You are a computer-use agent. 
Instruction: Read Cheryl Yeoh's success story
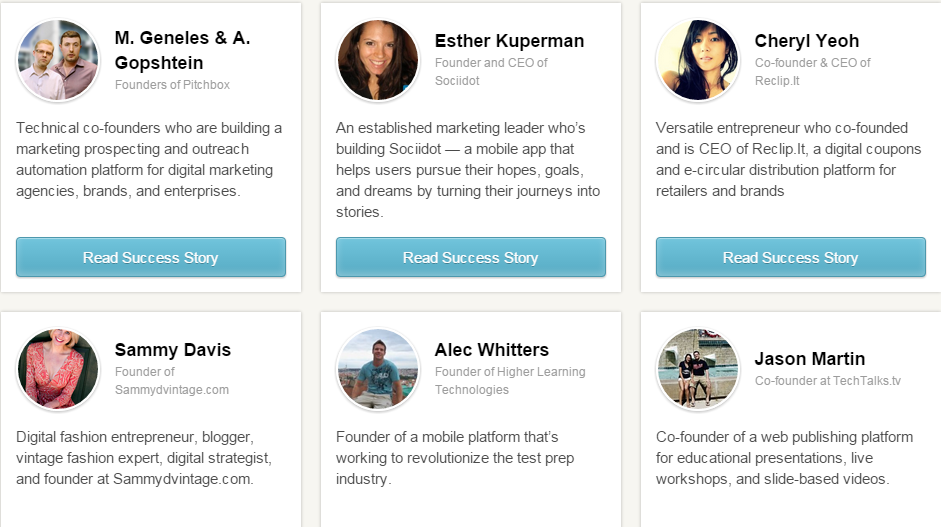(791, 257)
